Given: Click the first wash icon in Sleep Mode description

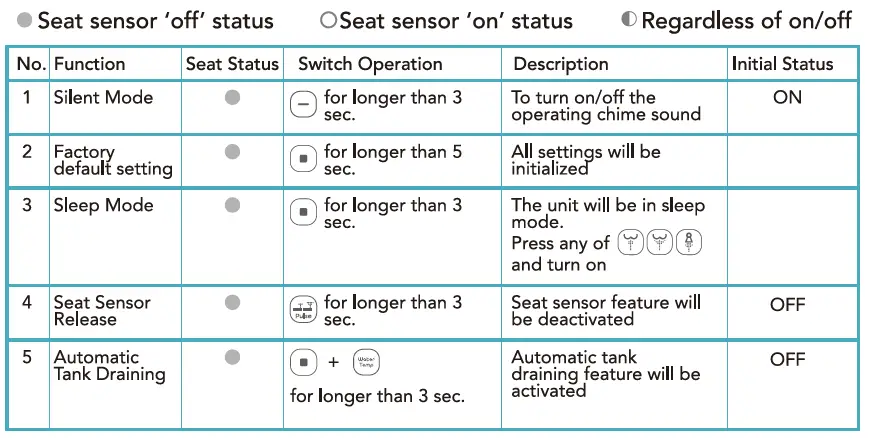Looking at the screenshot, I should [x=630, y=243].
